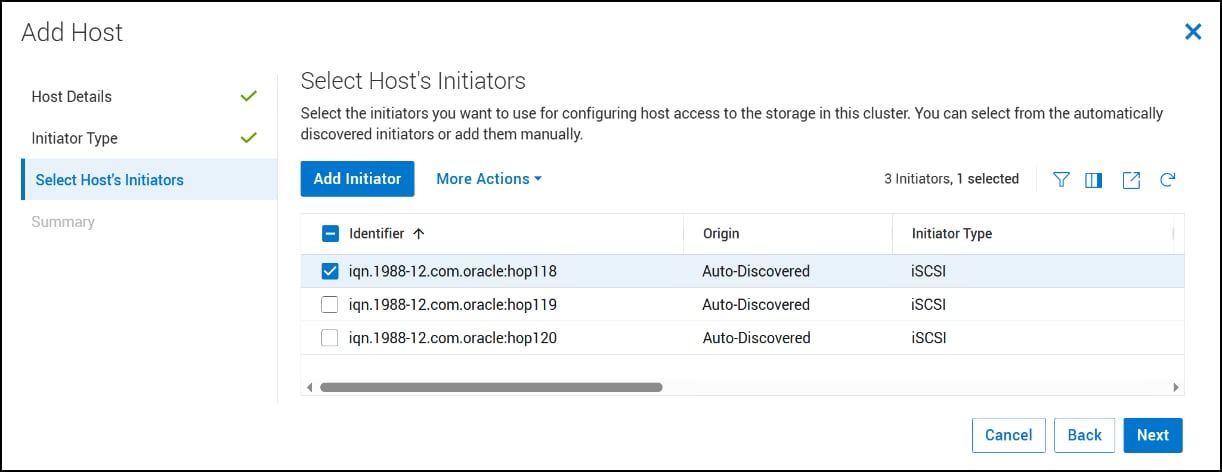Click the Host Details green checkmark

[249, 97]
